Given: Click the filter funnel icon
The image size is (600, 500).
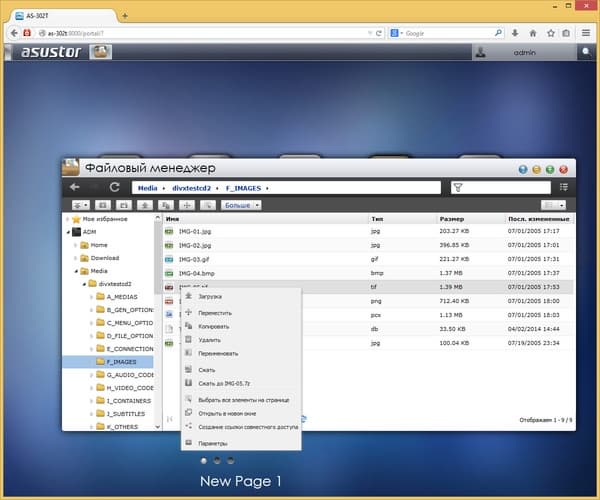Looking at the screenshot, I should point(458,187).
